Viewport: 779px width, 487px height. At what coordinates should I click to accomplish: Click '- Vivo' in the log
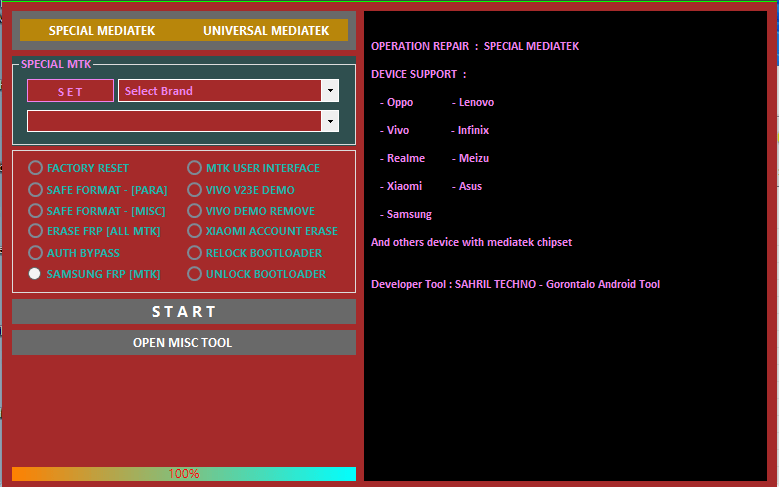[x=394, y=130]
